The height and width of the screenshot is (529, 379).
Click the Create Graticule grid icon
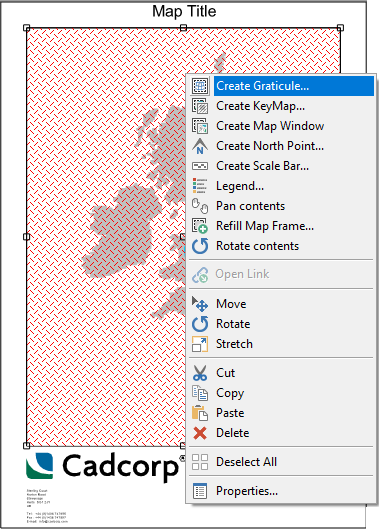coord(200,86)
